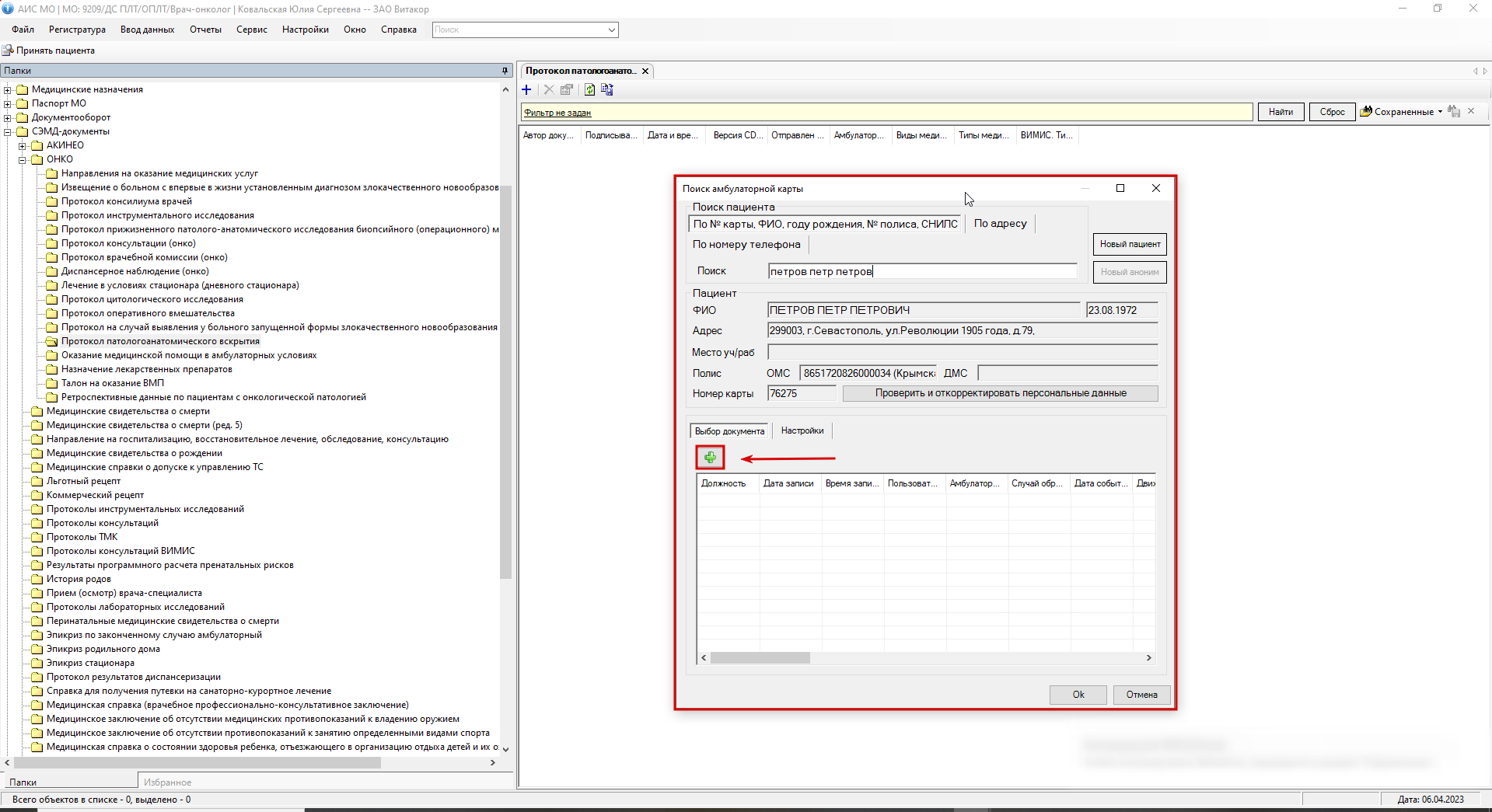Open the Окно menu
Viewport: 1492px width, 812px height.
pyautogui.click(x=355, y=30)
